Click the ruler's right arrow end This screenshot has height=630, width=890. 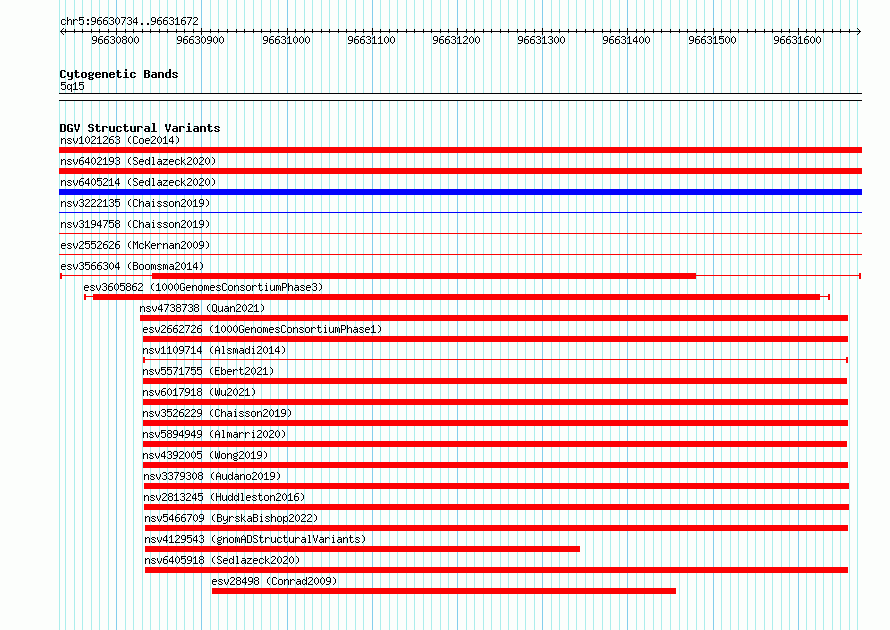click(x=859, y=31)
